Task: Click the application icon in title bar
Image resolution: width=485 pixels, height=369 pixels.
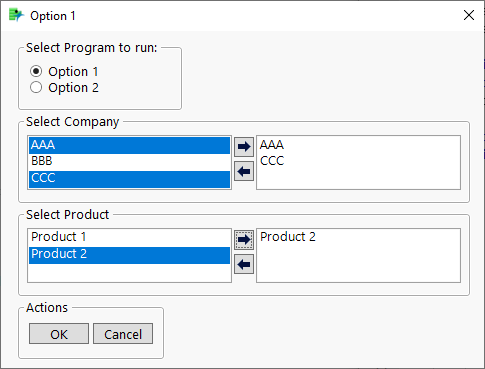Action: point(16,16)
